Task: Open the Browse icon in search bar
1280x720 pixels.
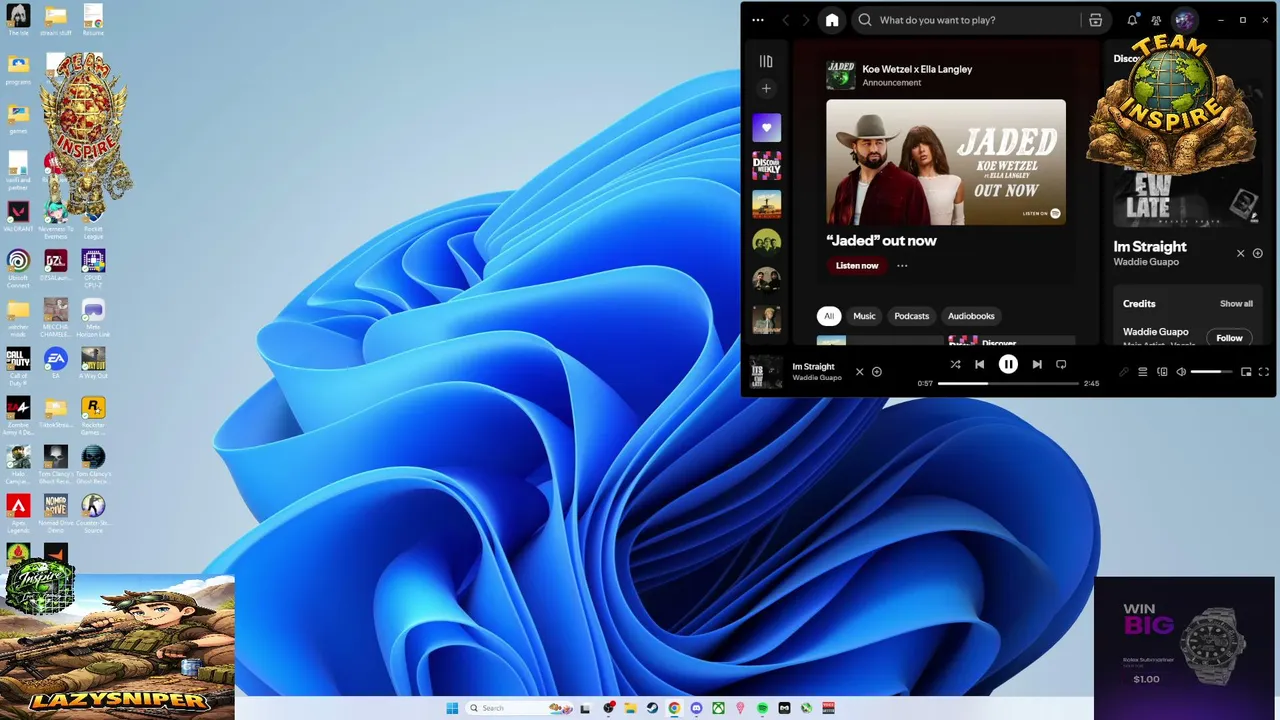Action: [x=1095, y=20]
